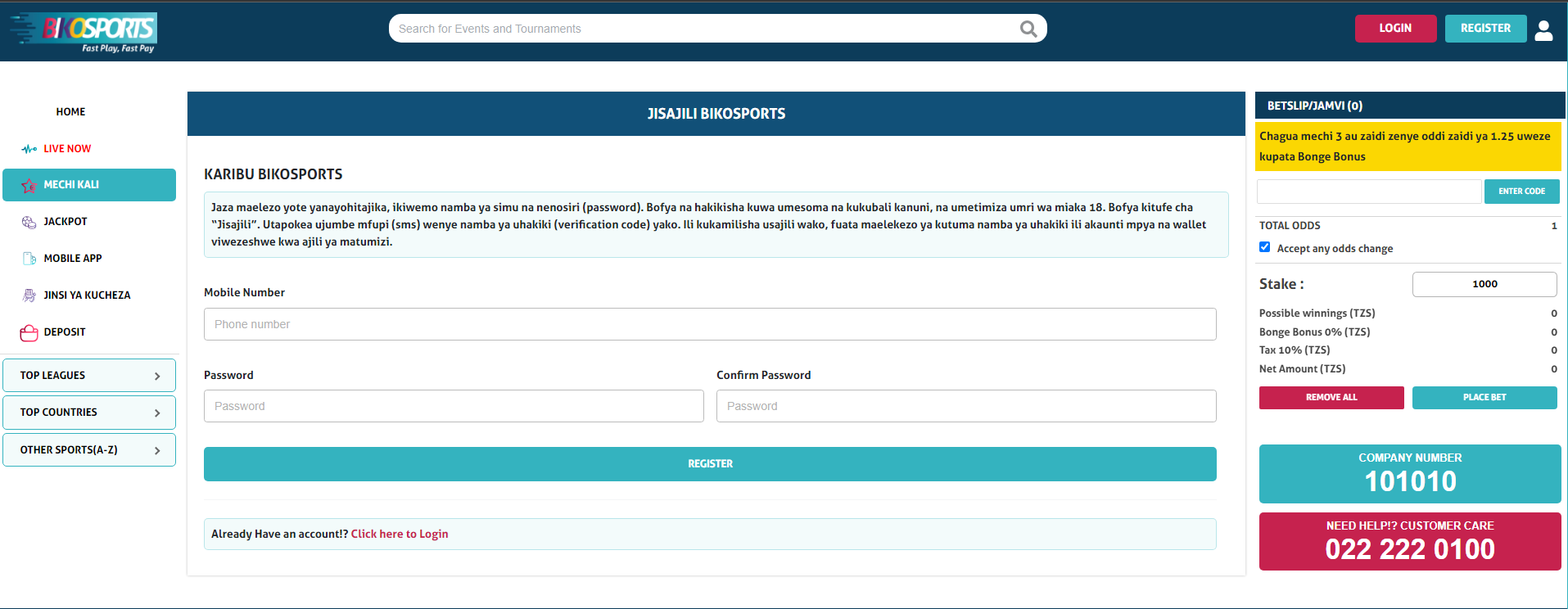
Task: Click the BikoSports logo
Action: click(84, 33)
